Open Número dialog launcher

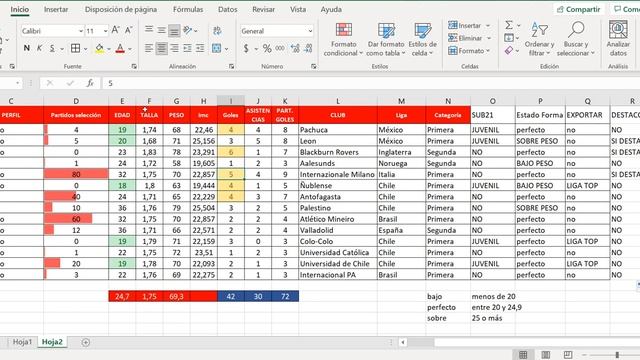(x=313, y=66)
